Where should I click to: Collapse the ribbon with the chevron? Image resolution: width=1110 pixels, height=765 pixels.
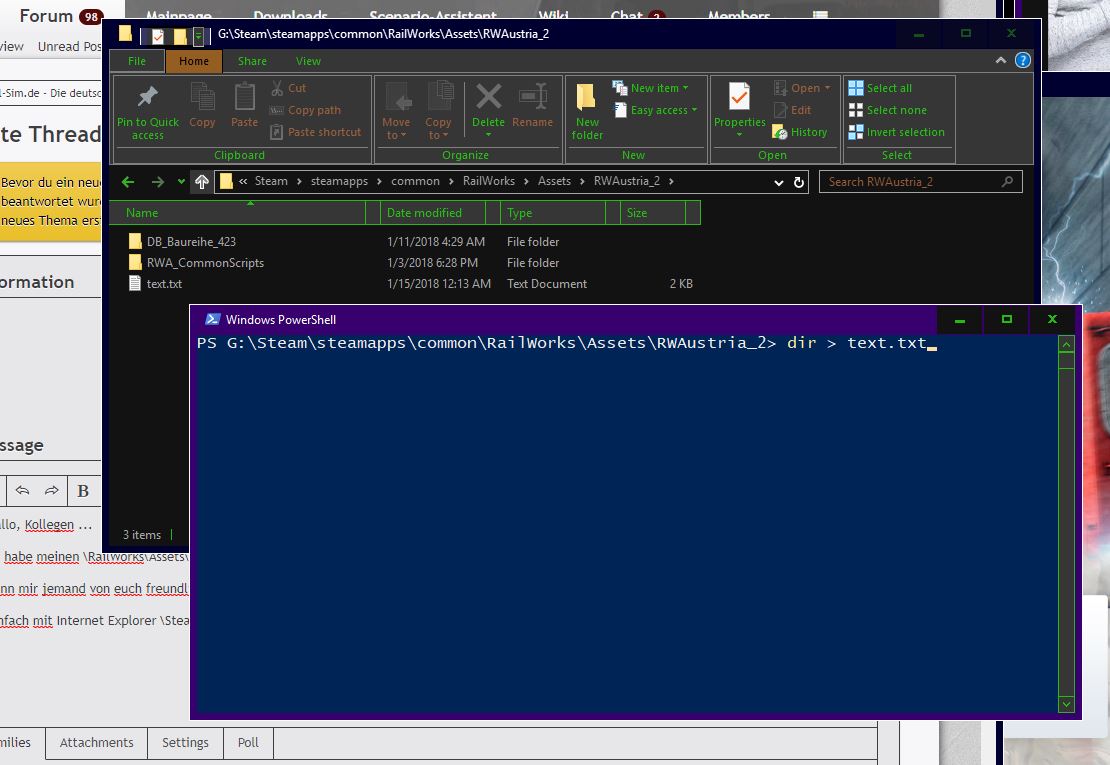click(1001, 61)
